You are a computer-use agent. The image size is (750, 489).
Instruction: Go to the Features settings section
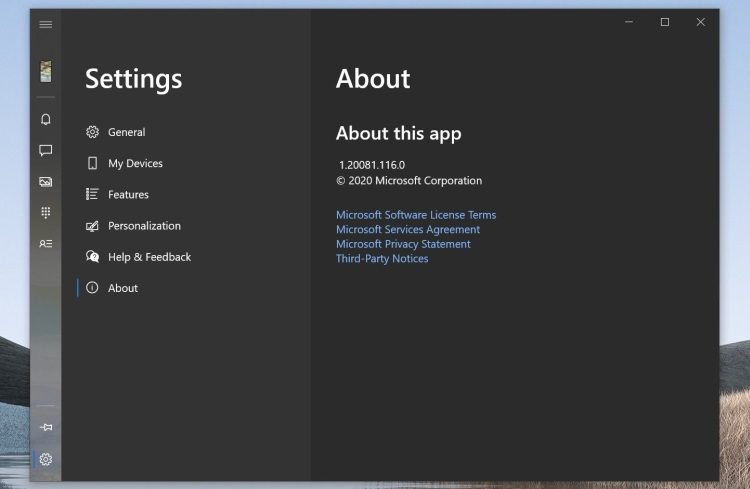pyautogui.click(x=128, y=195)
